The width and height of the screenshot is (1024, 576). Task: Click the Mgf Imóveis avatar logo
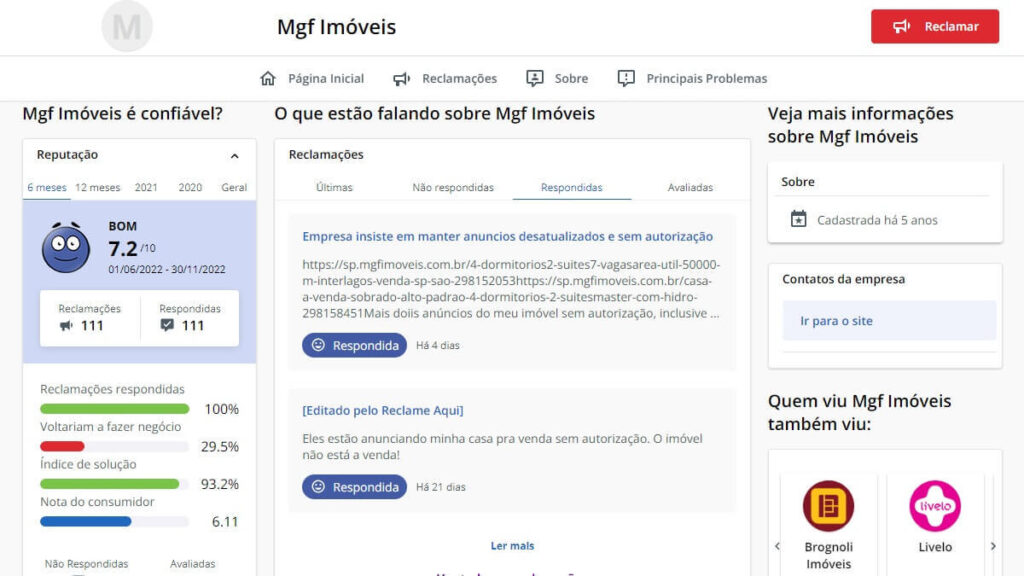[127, 26]
